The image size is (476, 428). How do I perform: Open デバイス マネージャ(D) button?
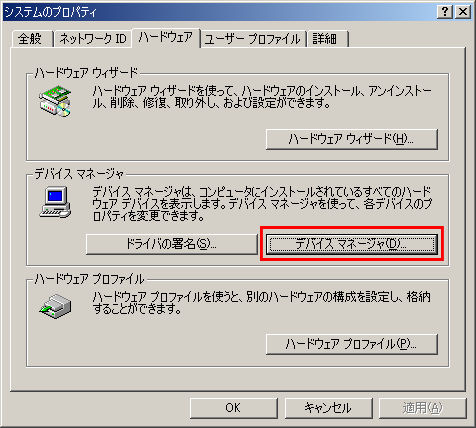(x=351, y=244)
